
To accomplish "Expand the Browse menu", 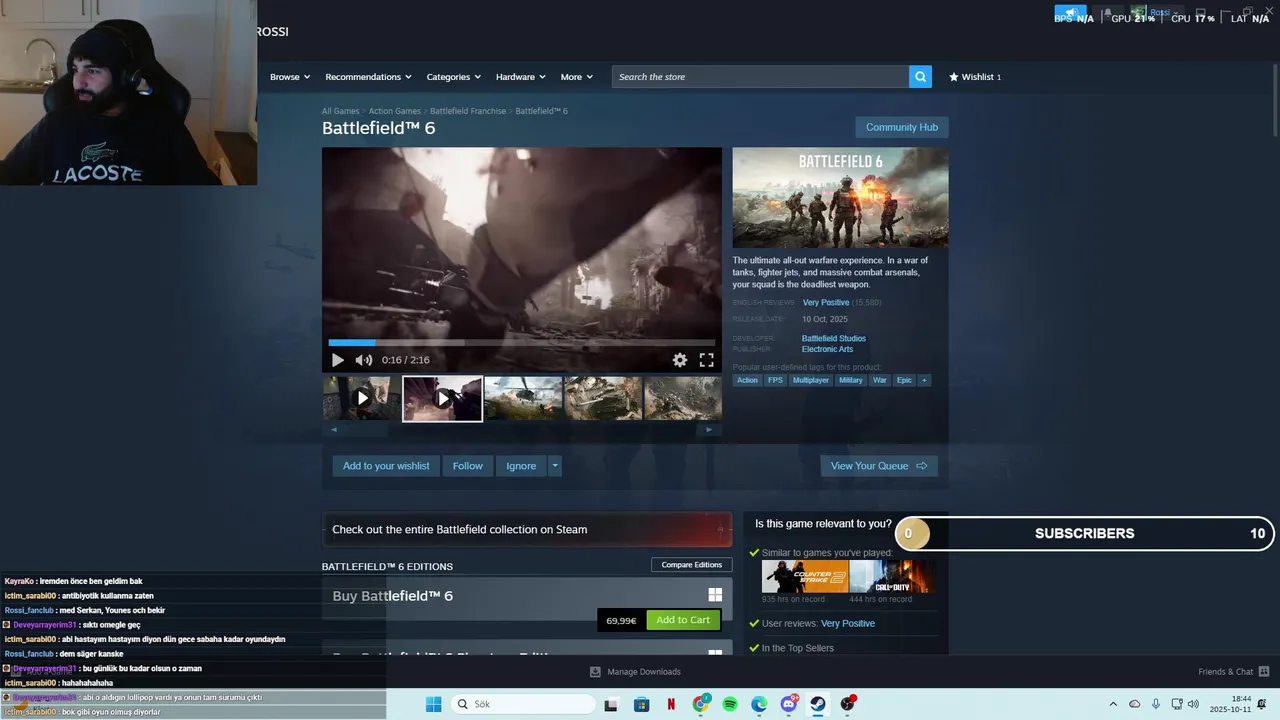I will 290,77.
